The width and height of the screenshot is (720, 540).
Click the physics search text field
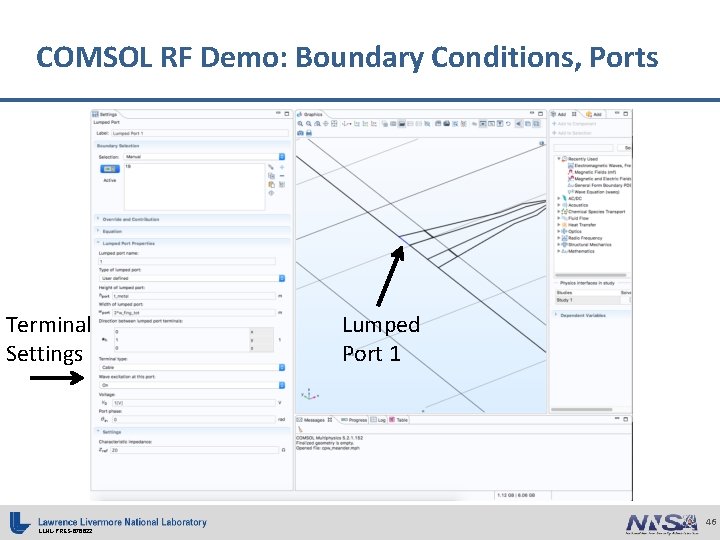pyautogui.click(x=583, y=148)
